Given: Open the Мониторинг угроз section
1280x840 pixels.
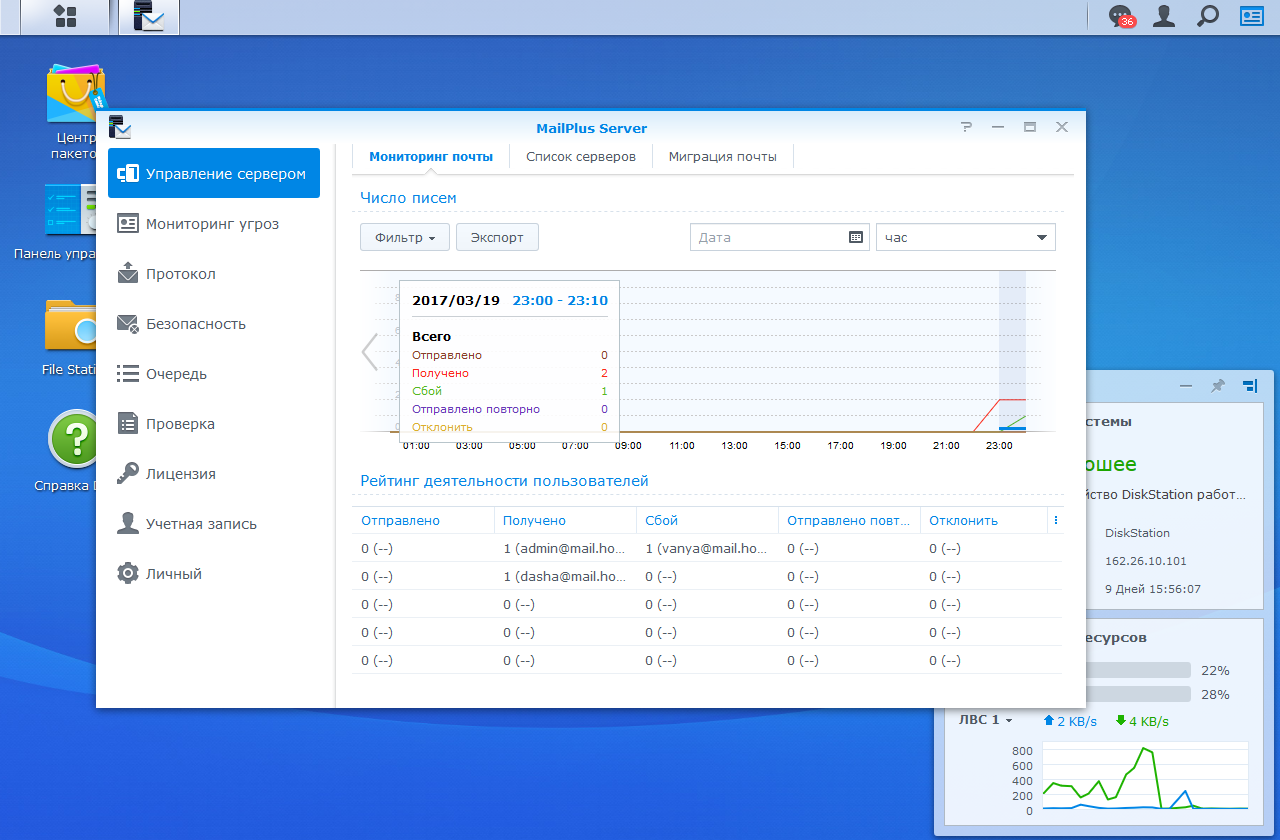Looking at the screenshot, I should pos(214,224).
